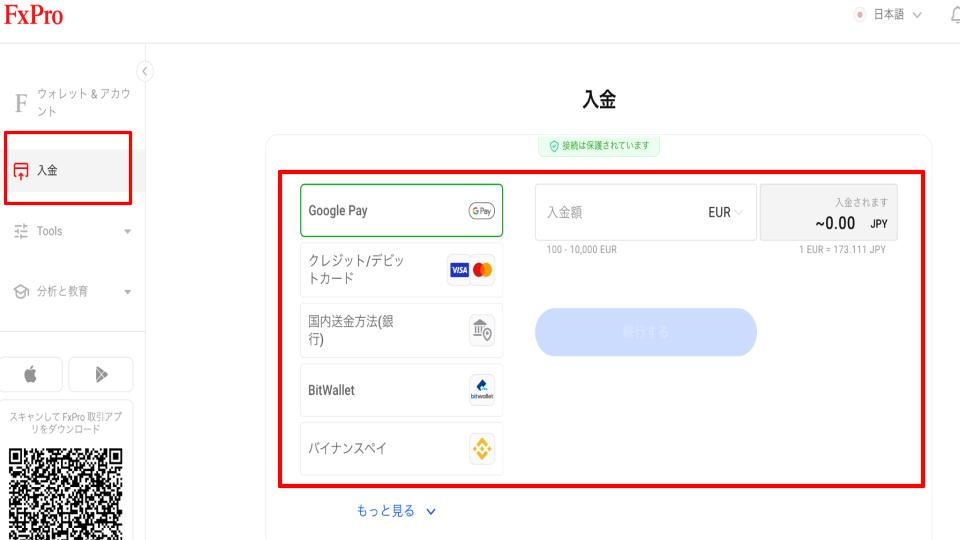Image resolution: width=960 pixels, height=540 pixels.
Task: Click the shield icon in security badge
Action: (554, 146)
